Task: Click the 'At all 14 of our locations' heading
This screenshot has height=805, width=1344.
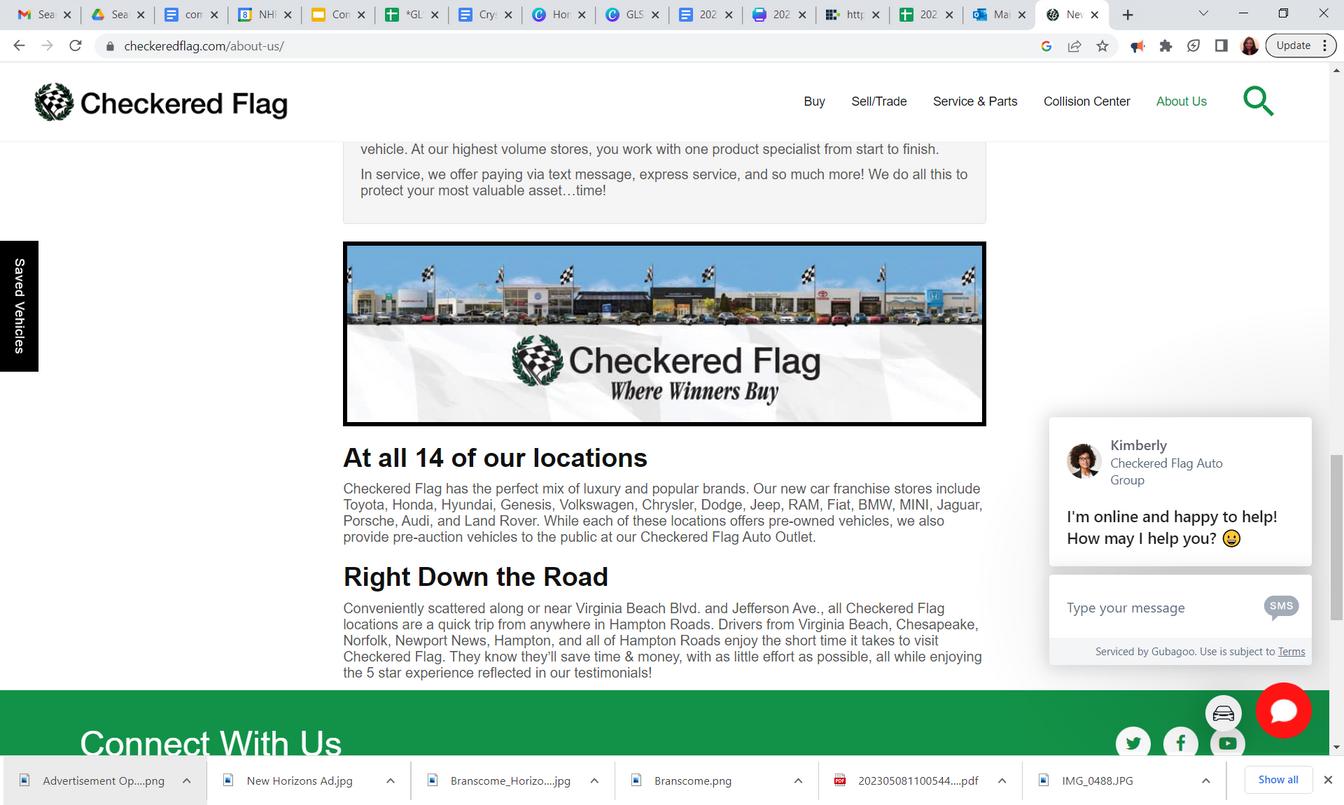Action: coord(495,458)
